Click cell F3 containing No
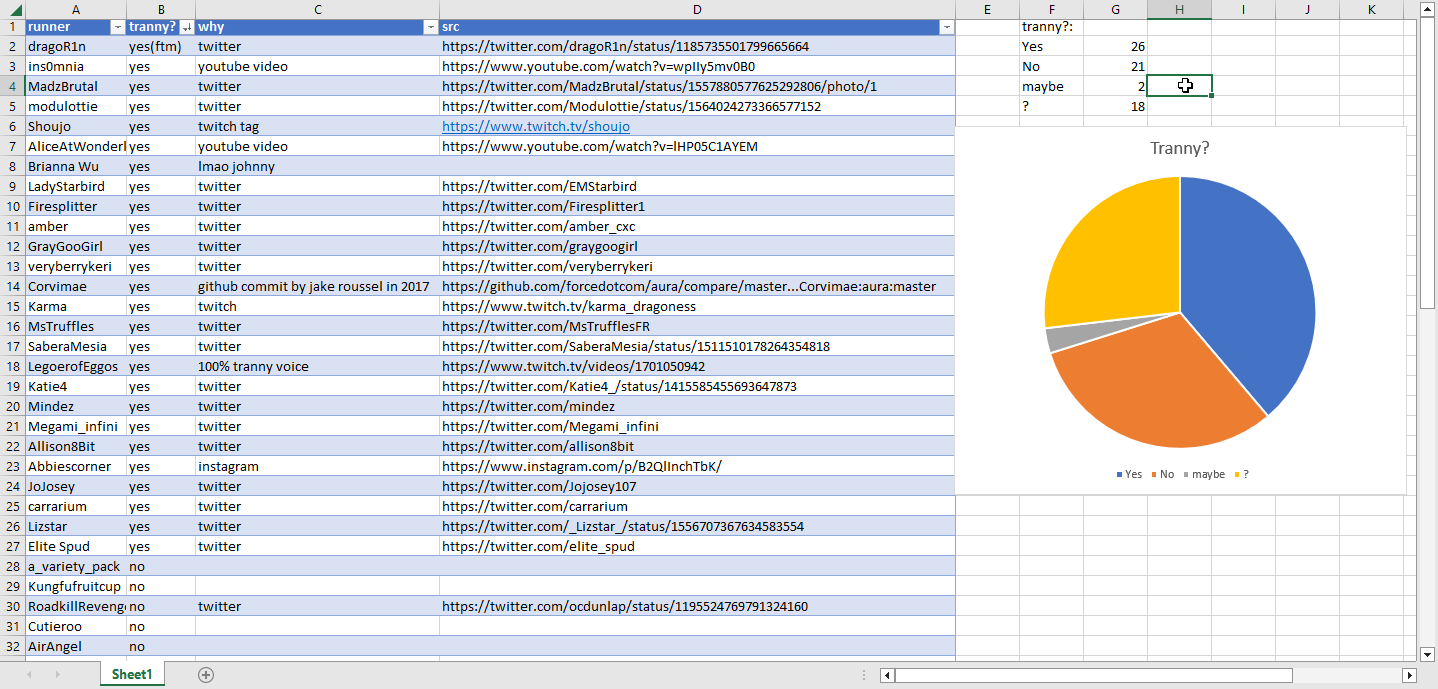Screen dimensions: 1438x689 1051,66
